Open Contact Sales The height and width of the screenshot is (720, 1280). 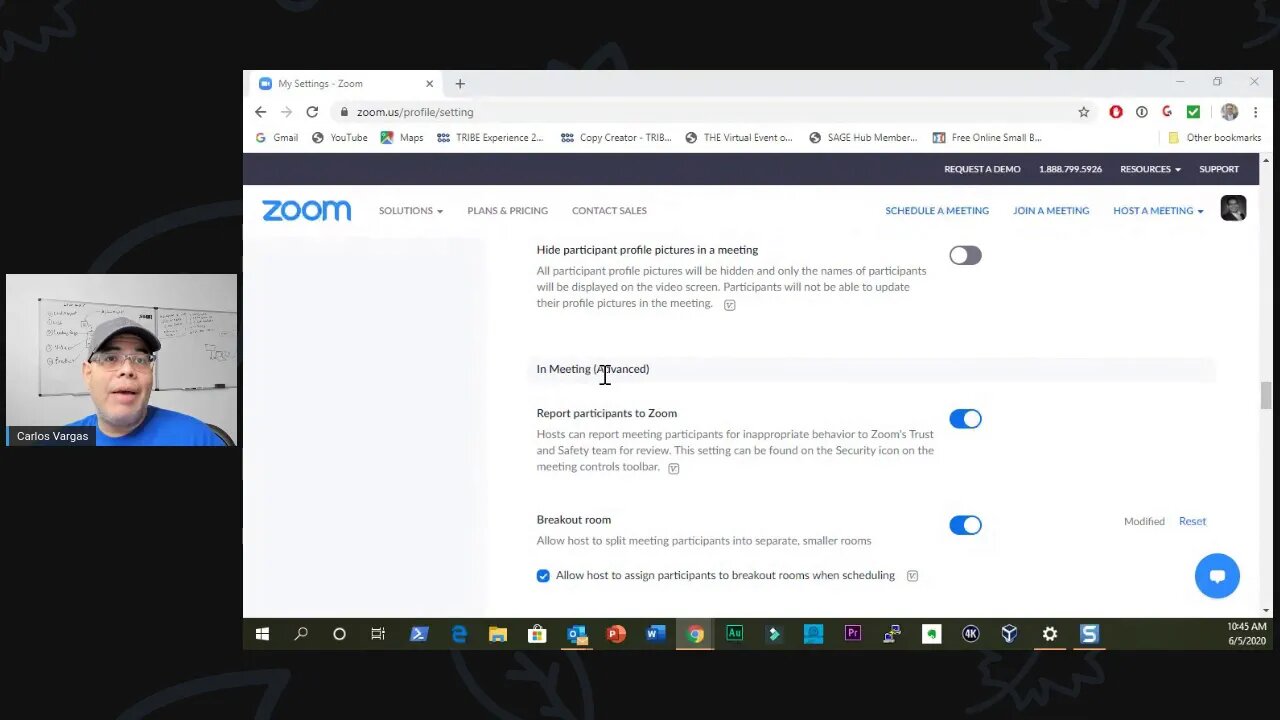(609, 211)
